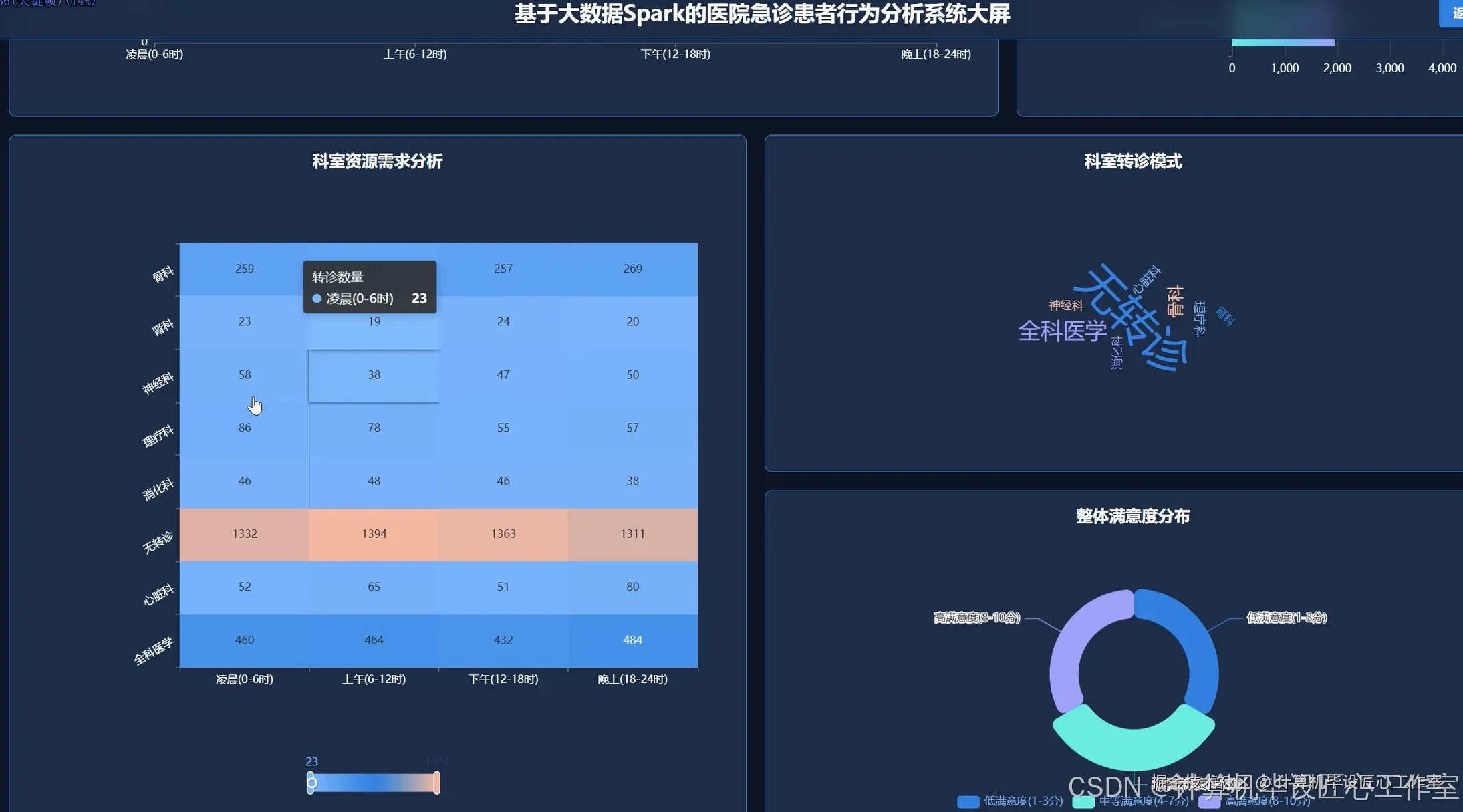This screenshot has width=1463, height=812.
Task: Click the 整体满意度分布 panel title
Action: click(x=1132, y=516)
